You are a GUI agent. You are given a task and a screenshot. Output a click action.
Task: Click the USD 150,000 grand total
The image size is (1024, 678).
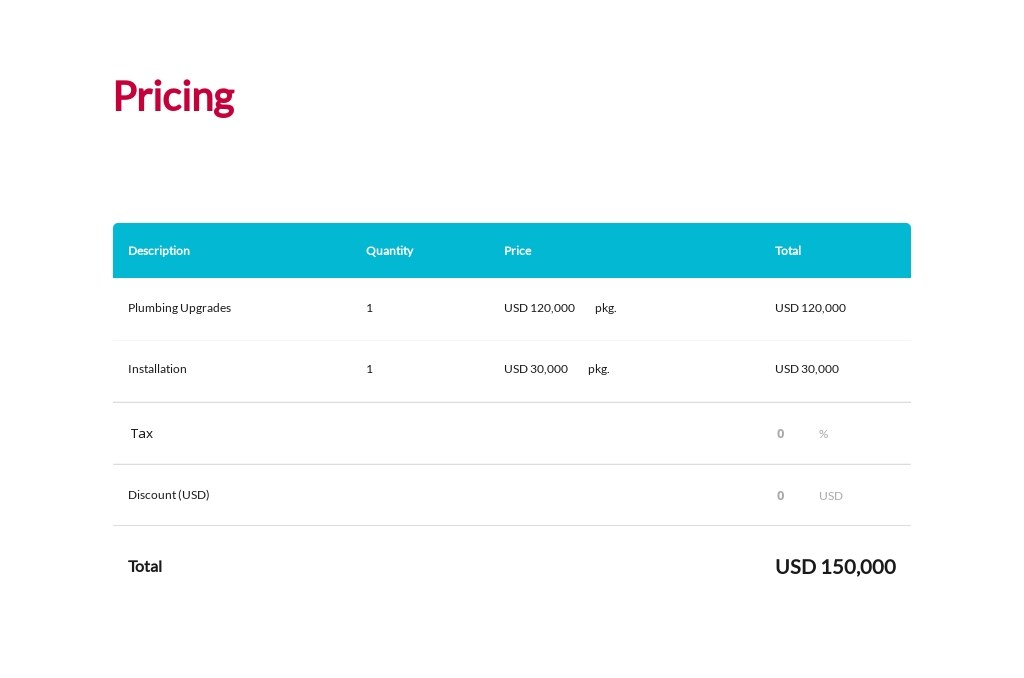click(835, 566)
